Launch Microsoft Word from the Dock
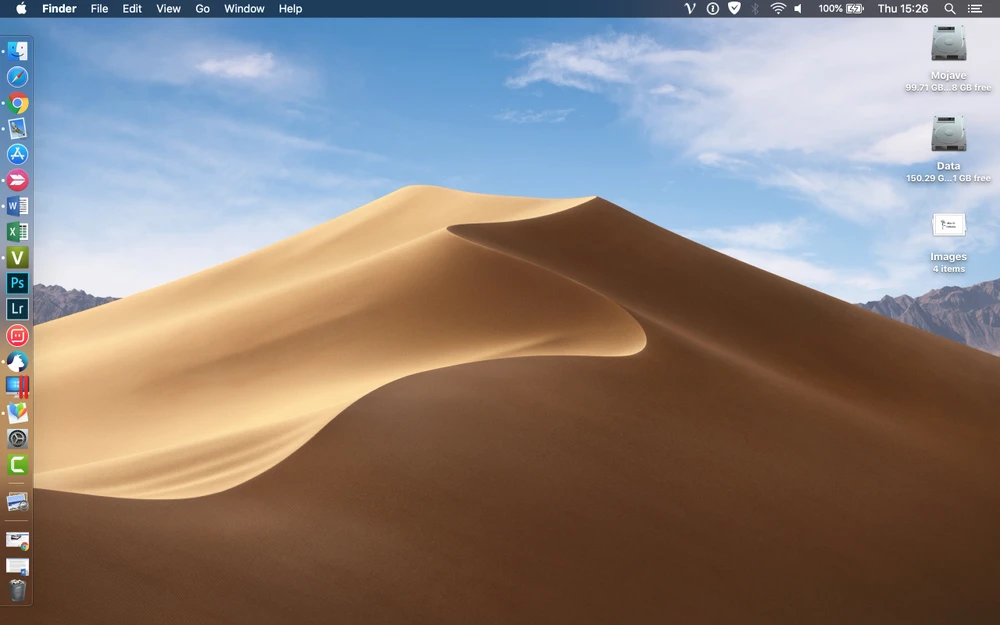The width and height of the screenshot is (1000, 625). point(17,206)
